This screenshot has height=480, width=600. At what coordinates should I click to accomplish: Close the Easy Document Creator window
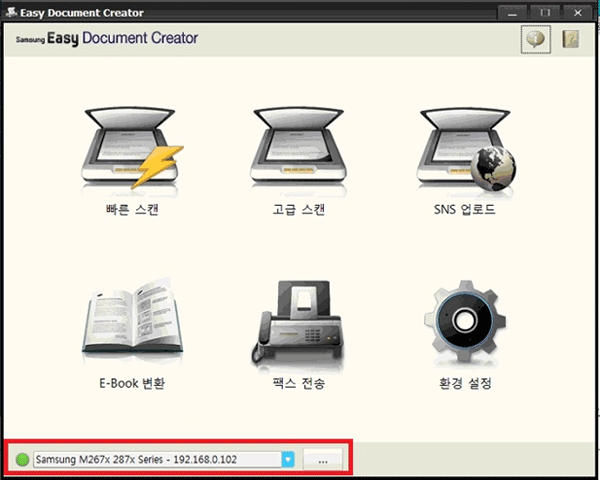point(578,13)
